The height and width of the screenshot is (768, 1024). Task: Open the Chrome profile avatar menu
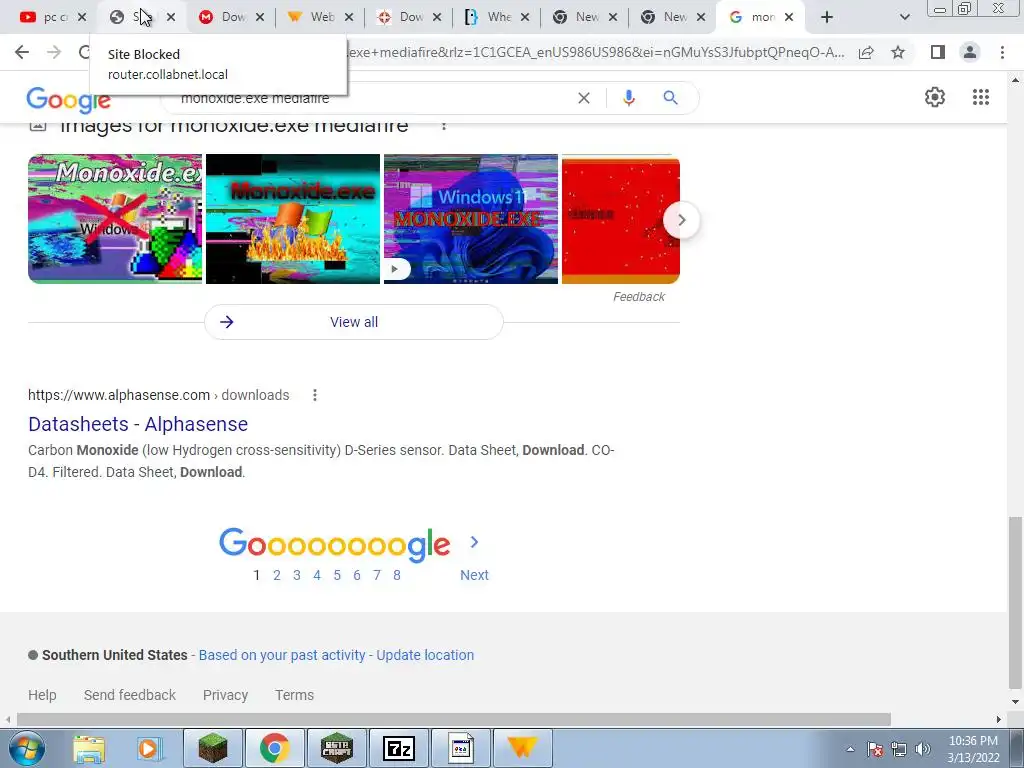pos(970,52)
